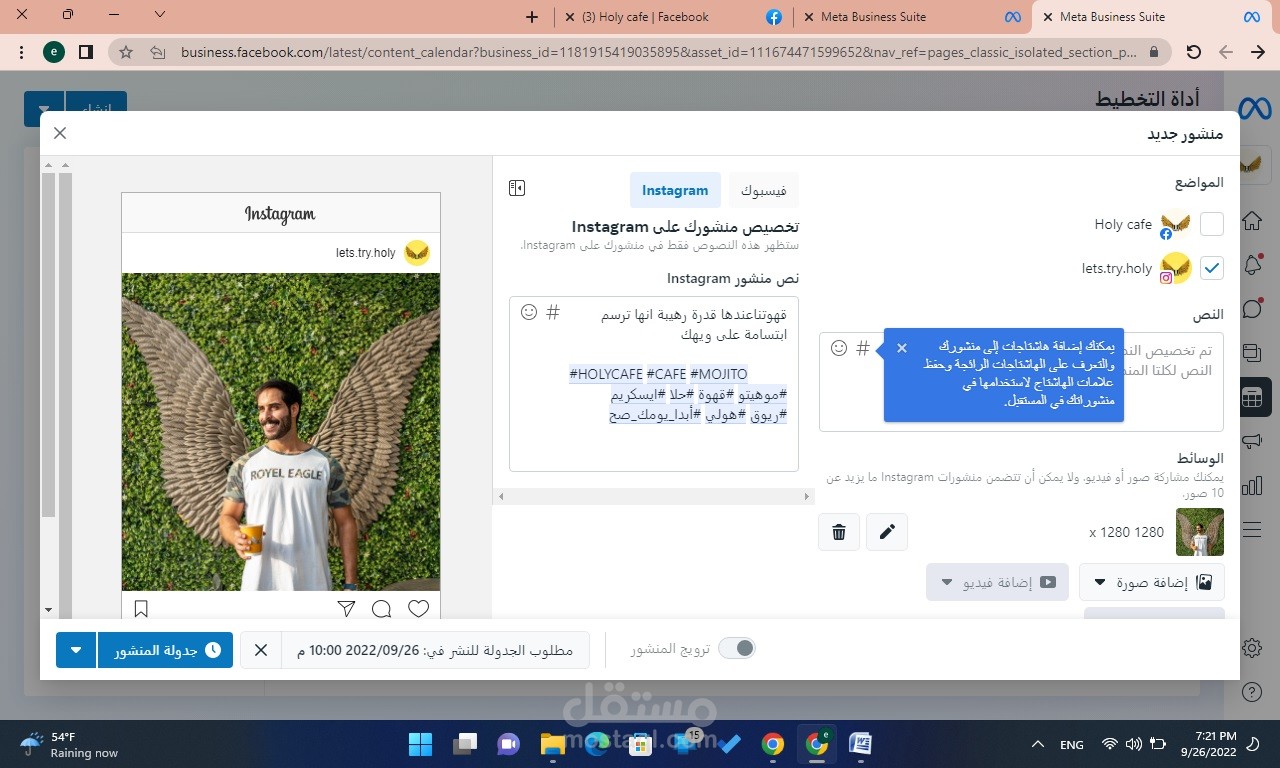Switch to middle Meta Business Suite tab
The image size is (1280, 768).
pyautogui.click(x=912, y=17)
